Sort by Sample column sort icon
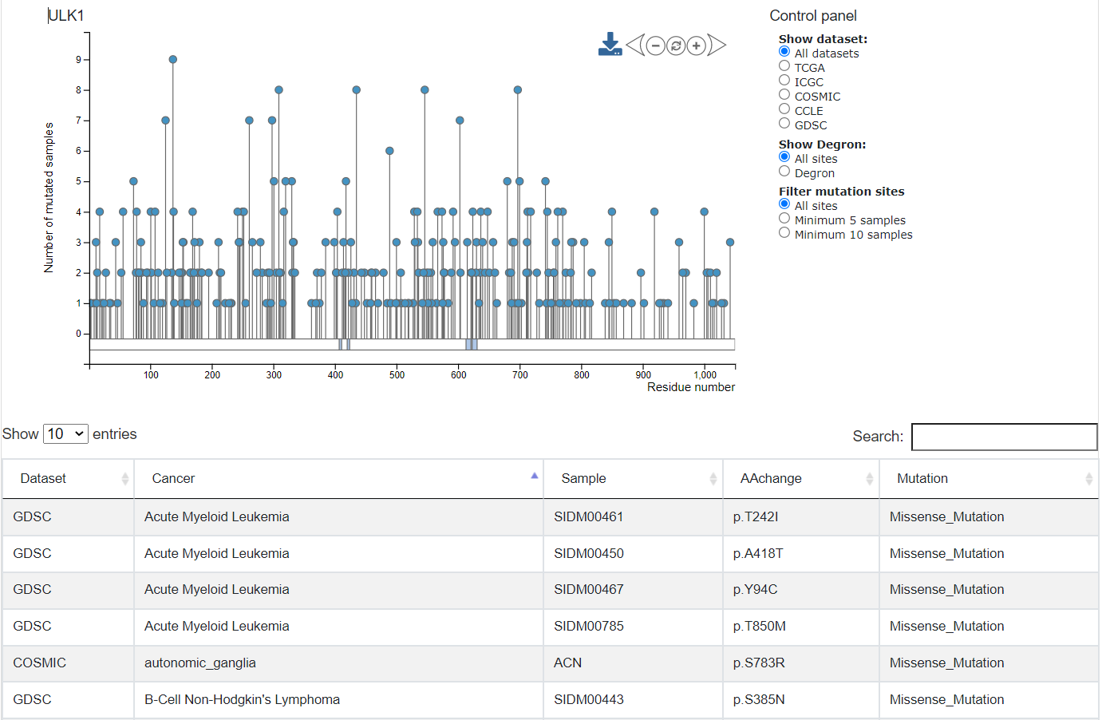 (x=714, y=479)
